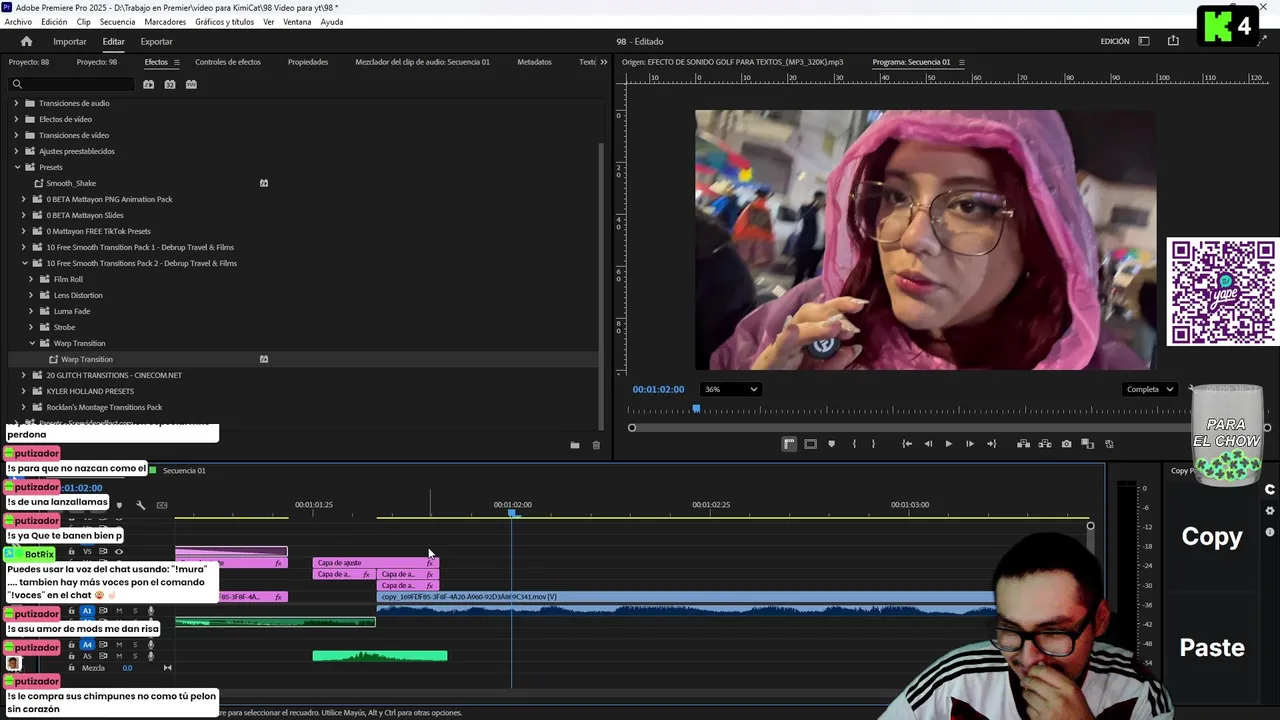Open the Gráficos y títulos menu
This screenshot has height=720, width=1280.
click(x=224, y=22)
